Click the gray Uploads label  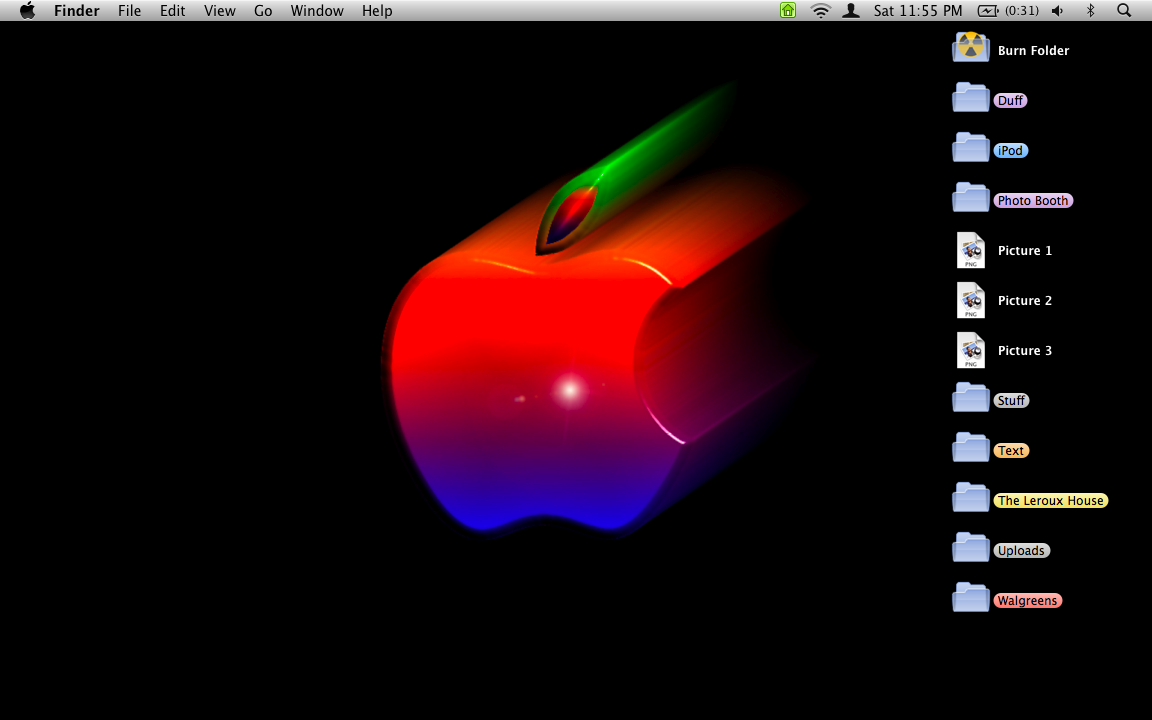coord(1021,550)
